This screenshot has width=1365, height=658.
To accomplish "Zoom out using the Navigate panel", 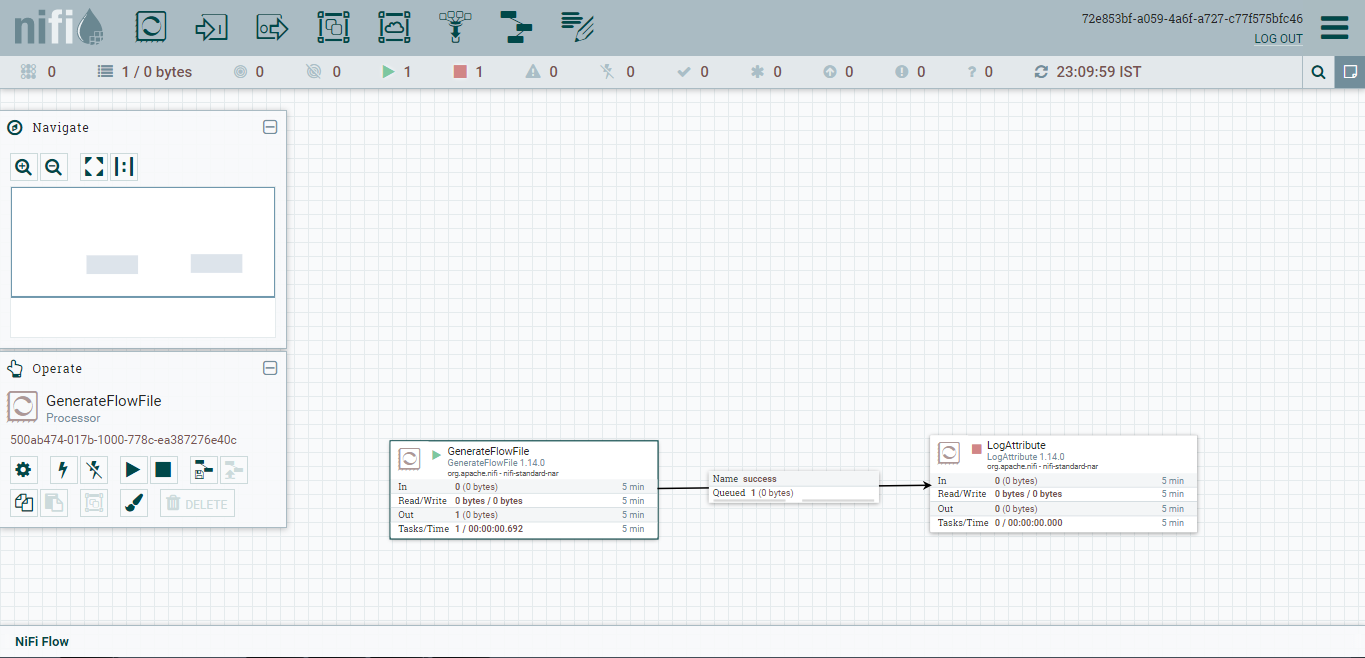I will (x=54, y=167).
